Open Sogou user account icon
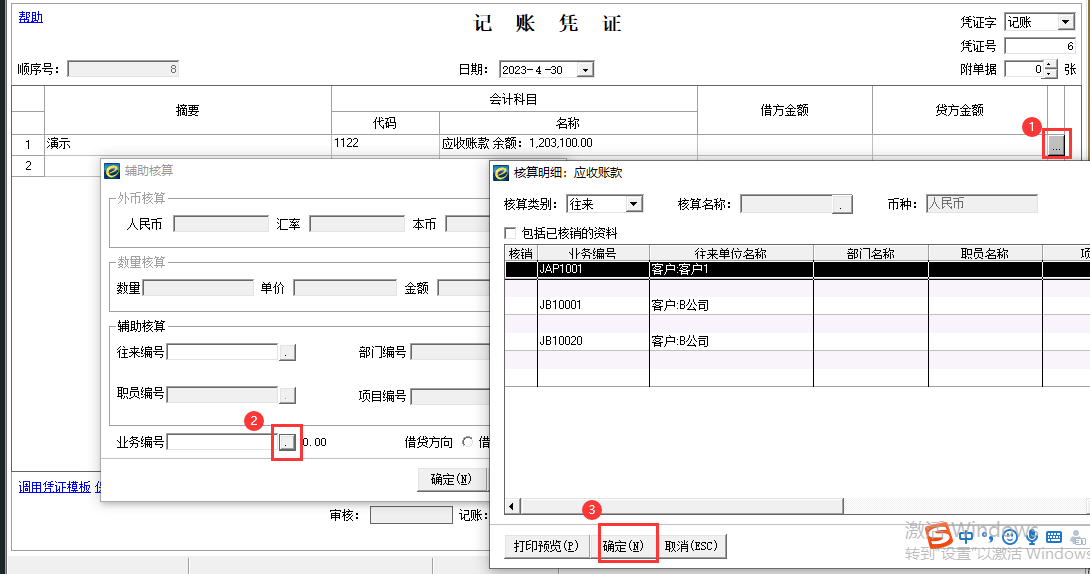This screenshot has width=1090, height=574. (x=1077, y=537)
